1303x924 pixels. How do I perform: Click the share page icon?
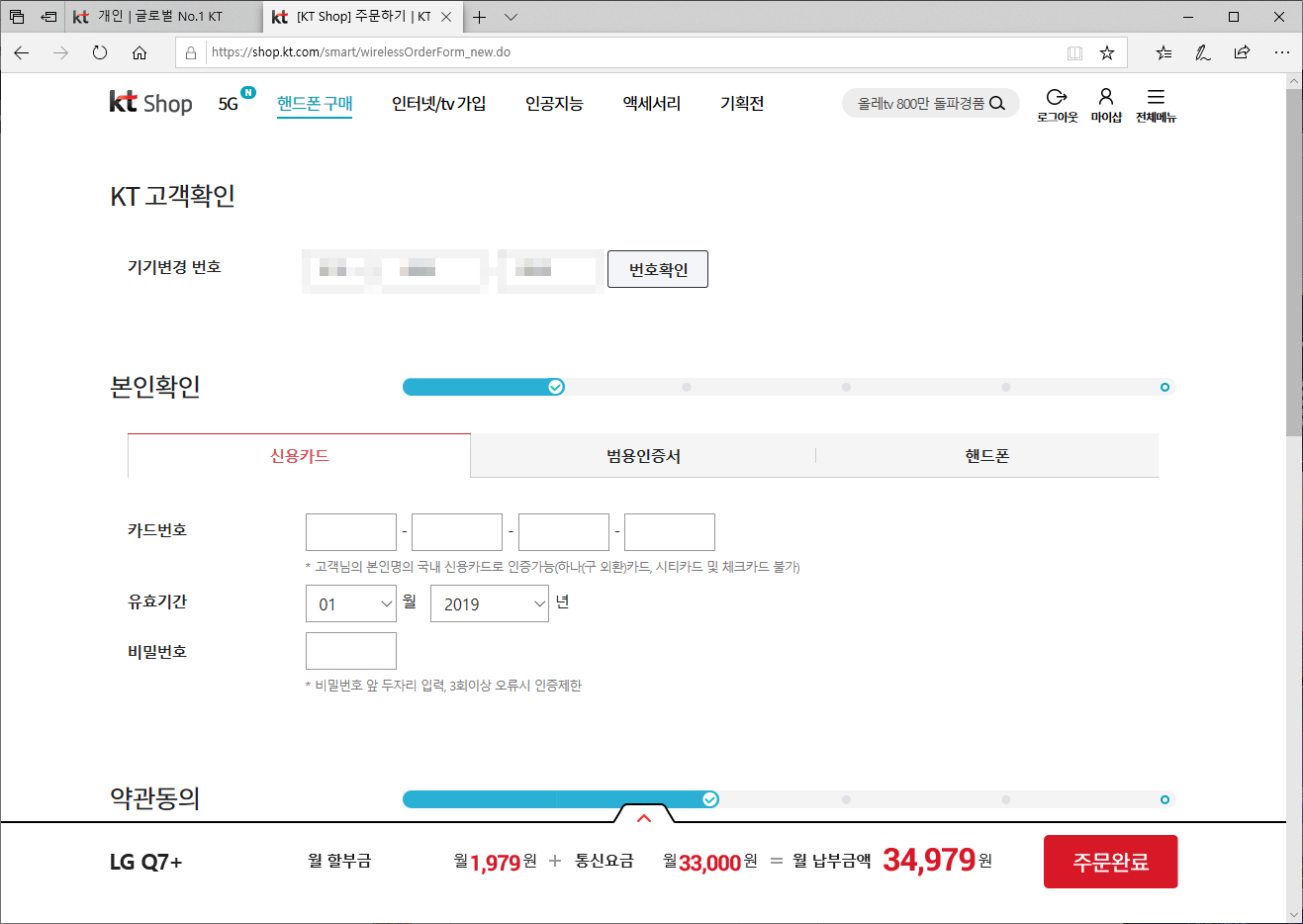pyautogui.click(x=1242, y=52)
